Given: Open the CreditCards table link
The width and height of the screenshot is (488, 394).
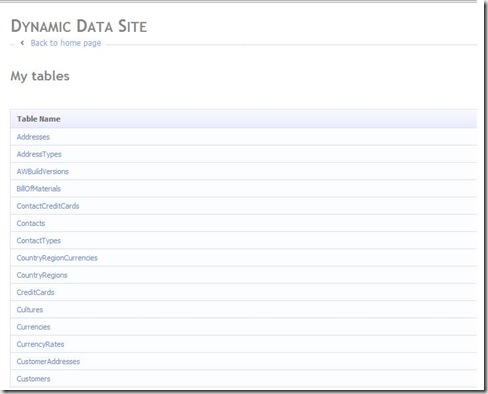Looking at the screenshot, I should coord(35,293).
